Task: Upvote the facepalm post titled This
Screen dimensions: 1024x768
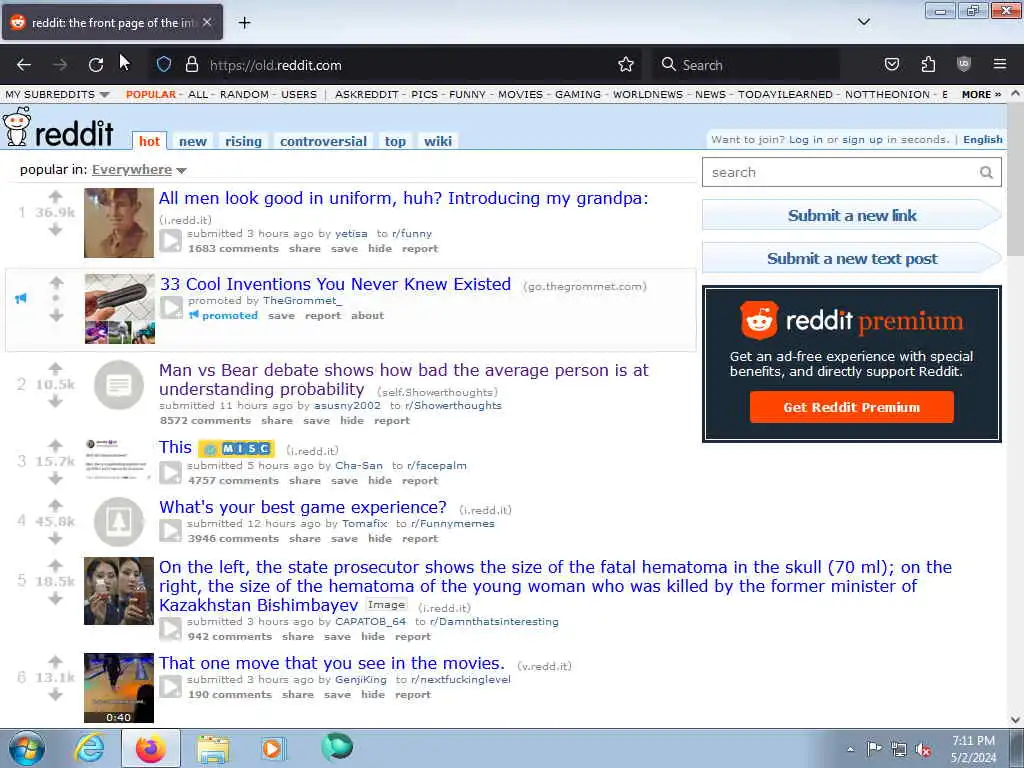Action: (56, 445)
